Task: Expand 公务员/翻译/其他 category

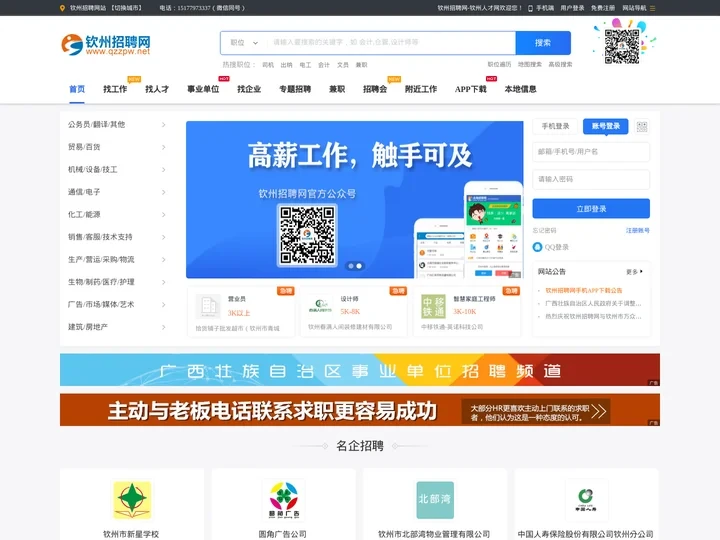Action: click(163, 125)
